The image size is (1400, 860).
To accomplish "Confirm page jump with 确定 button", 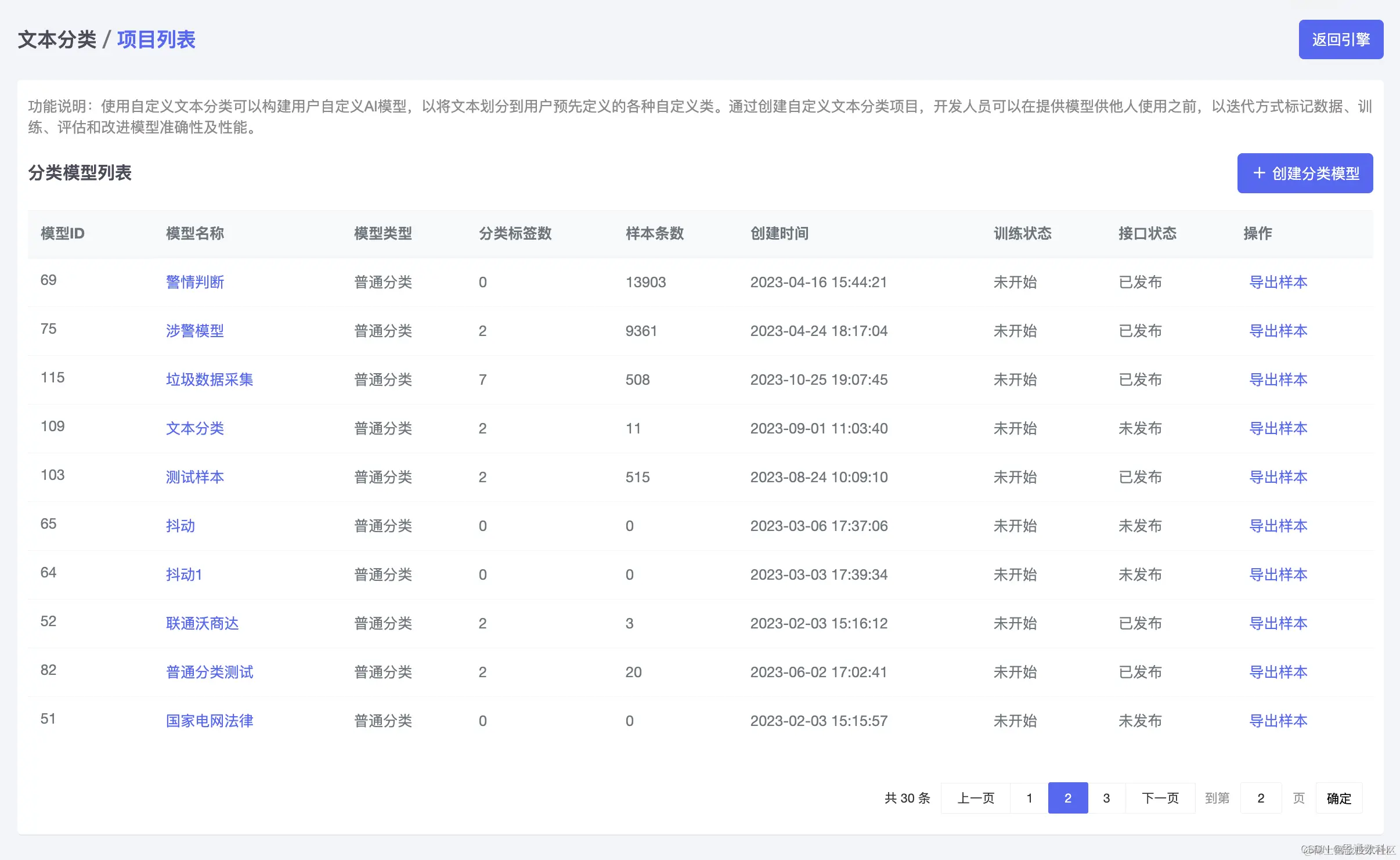I will pyautogui.click(x=1338, y=798).
